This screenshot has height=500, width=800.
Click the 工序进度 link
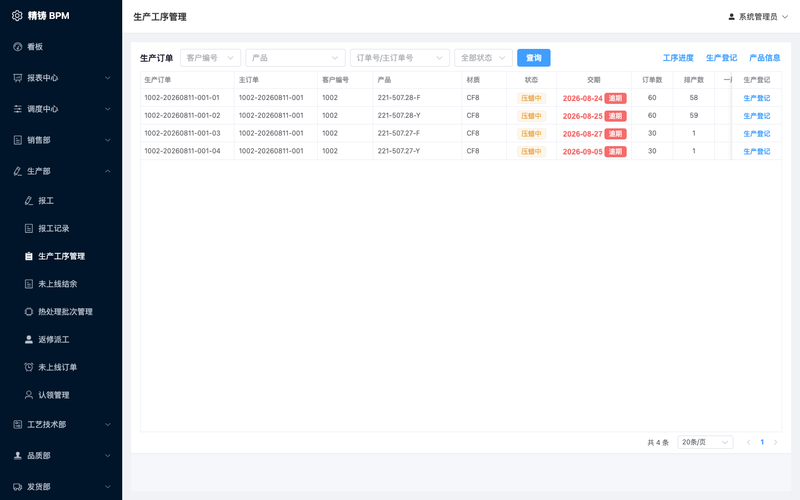coord(678,58)
